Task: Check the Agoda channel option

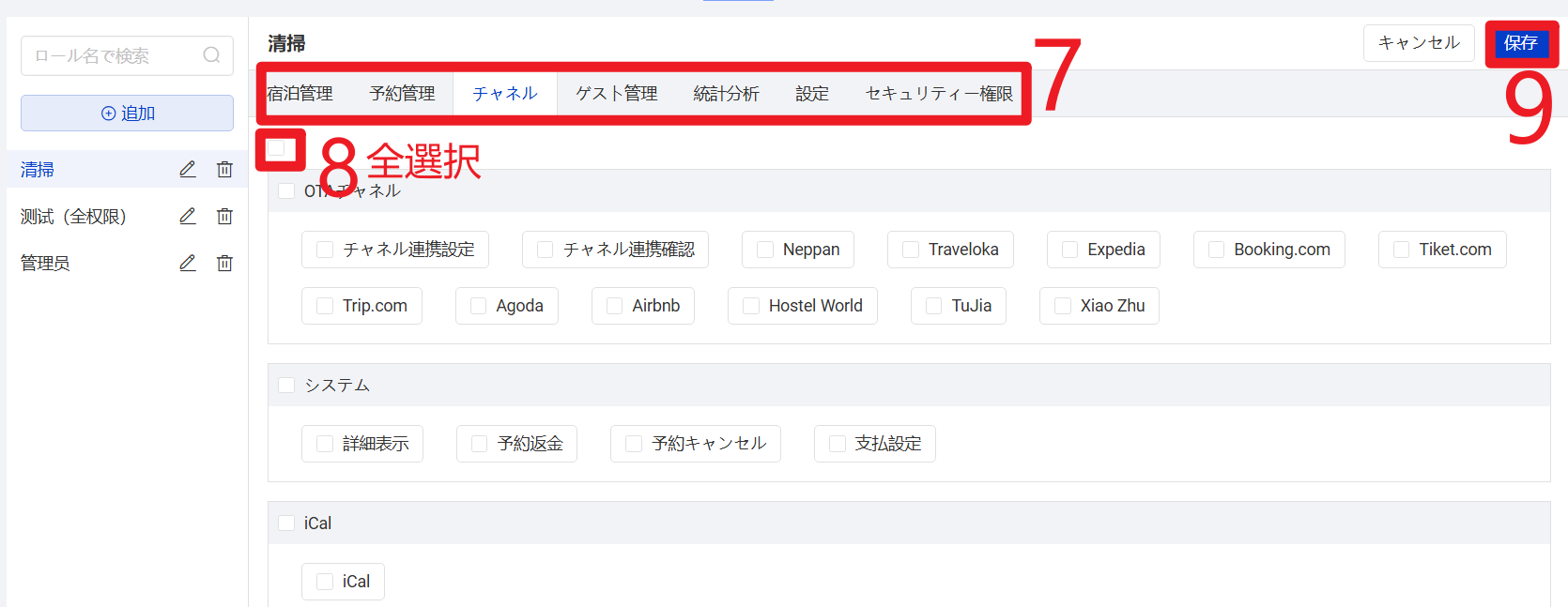Action: 478,306
